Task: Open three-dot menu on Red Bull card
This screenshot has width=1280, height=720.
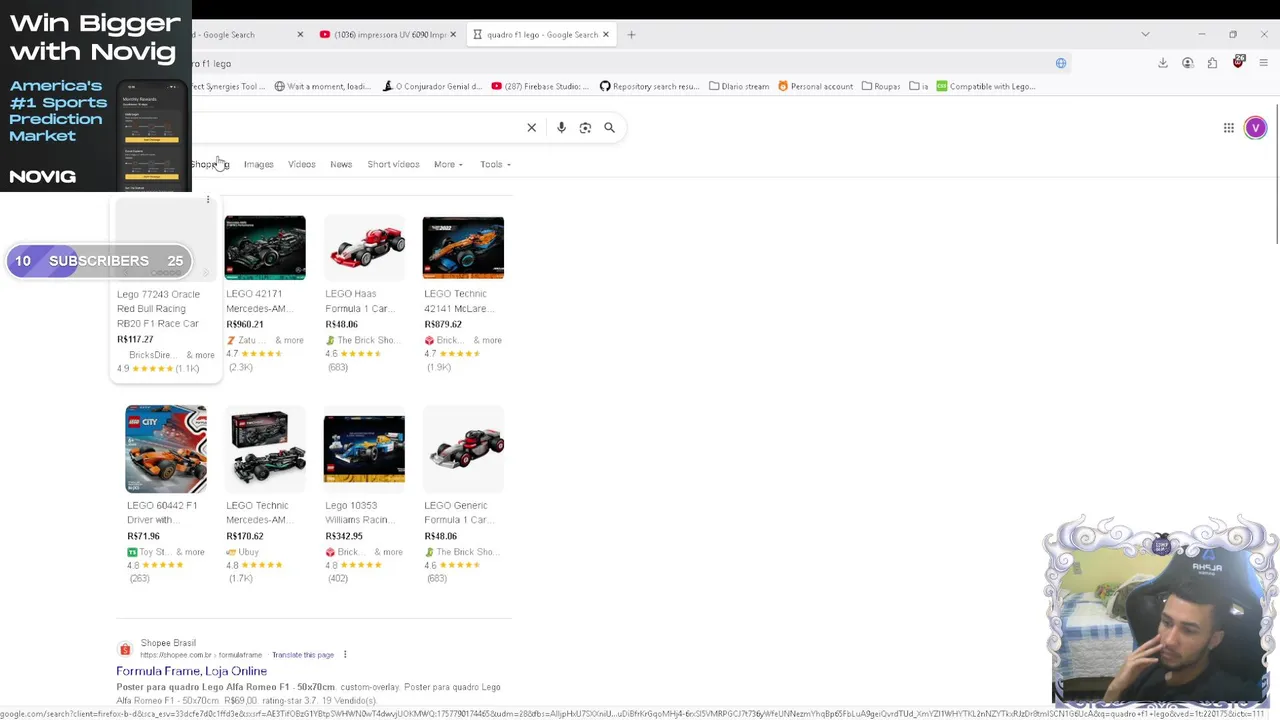Action: [208, 200]
